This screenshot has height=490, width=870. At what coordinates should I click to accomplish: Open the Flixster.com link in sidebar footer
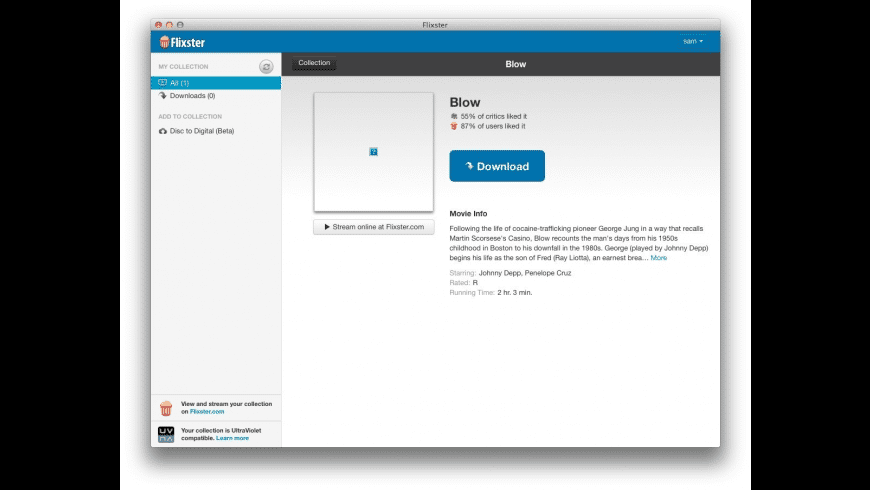[207, 412]
